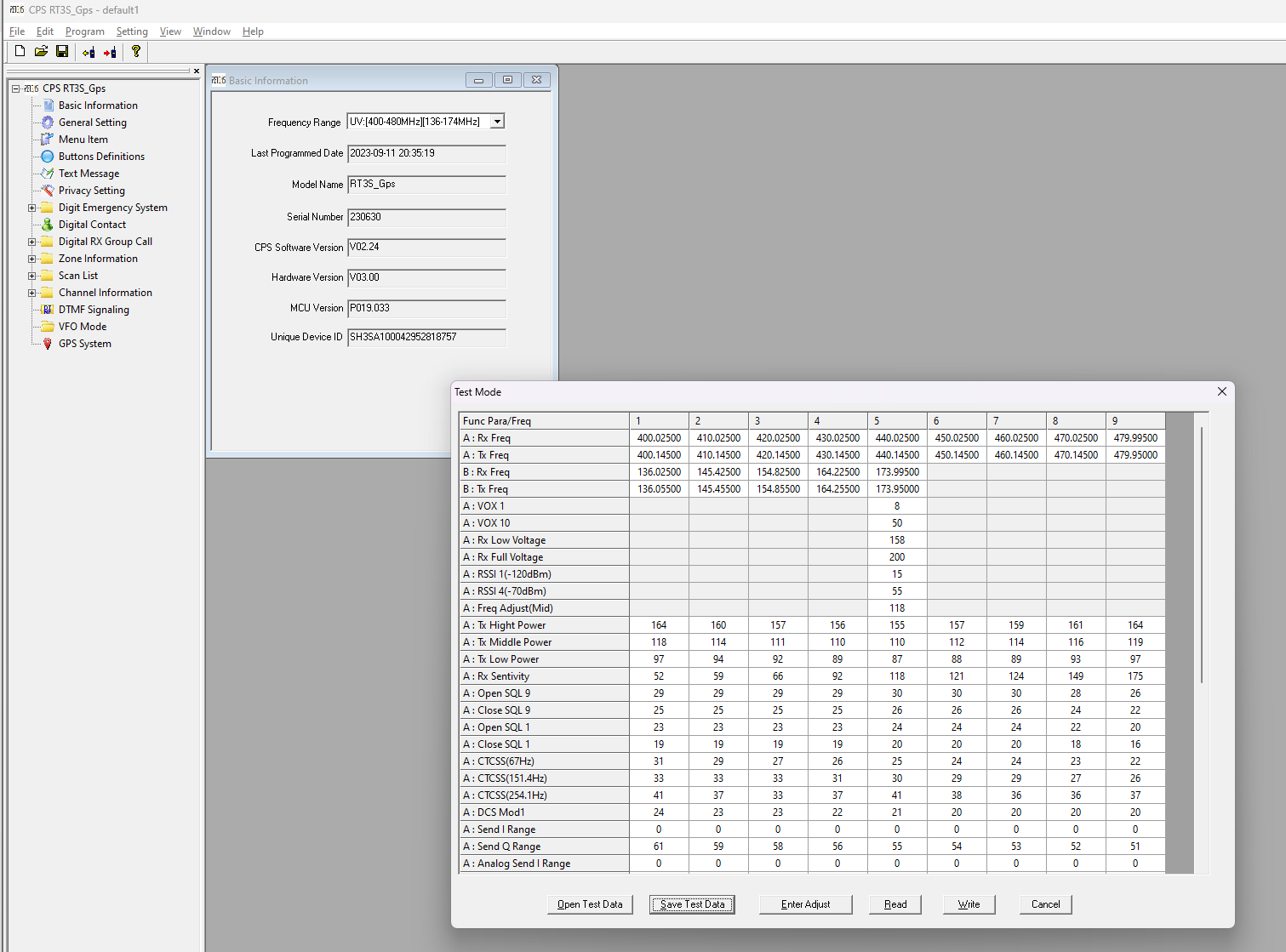Click the Save Test Data button

tap(692, 904)
